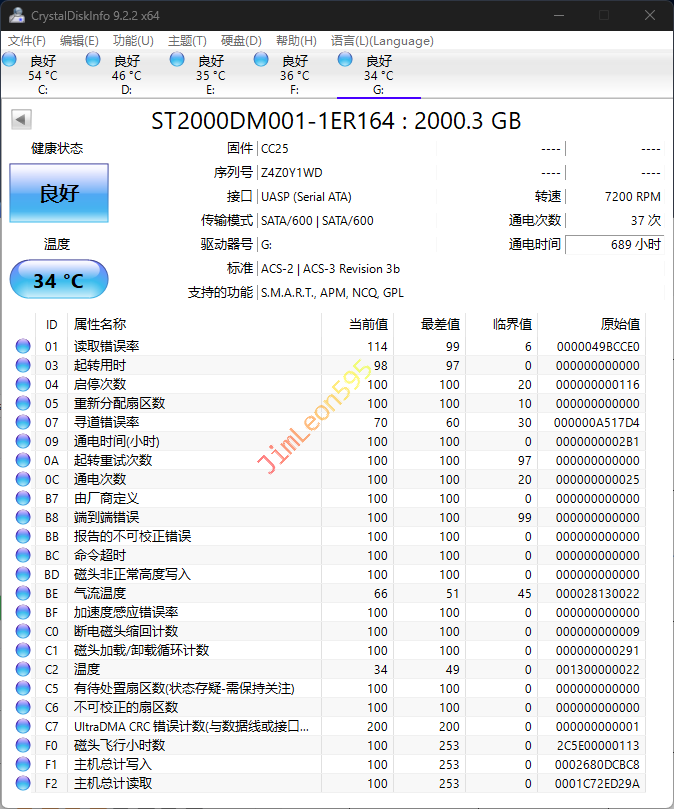
Task: Click status orb for drive E:
Action: click(177, 61)
